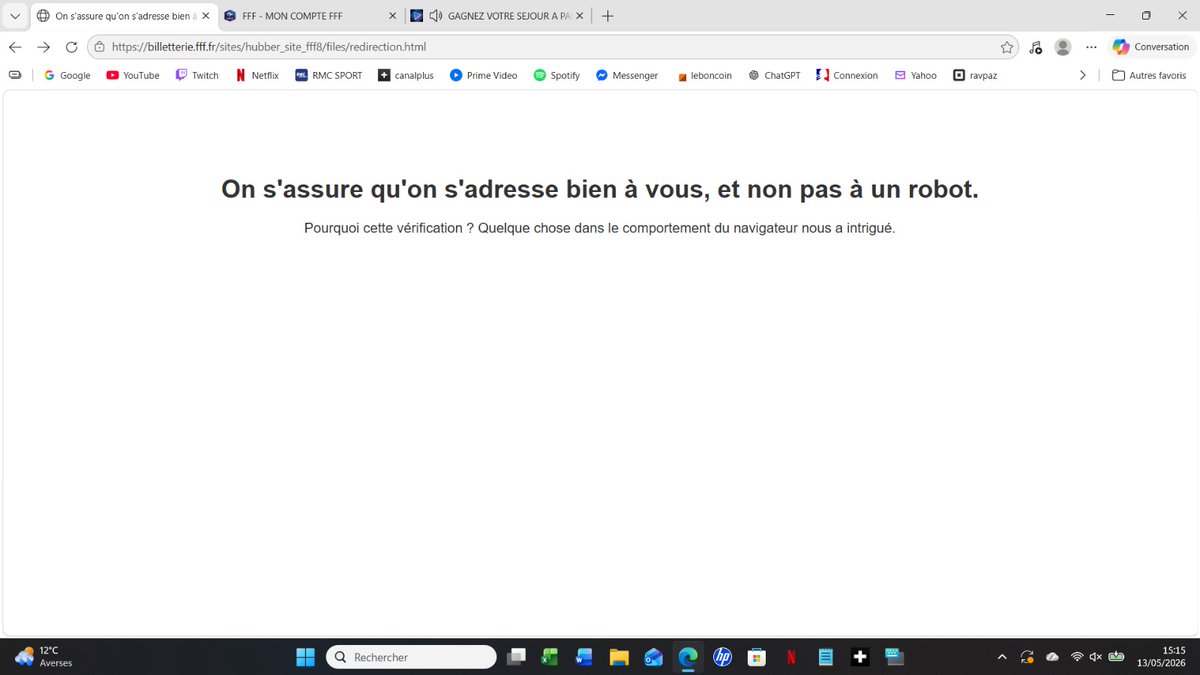Open the last pinned taskbar app

click(x=894, y=657)
